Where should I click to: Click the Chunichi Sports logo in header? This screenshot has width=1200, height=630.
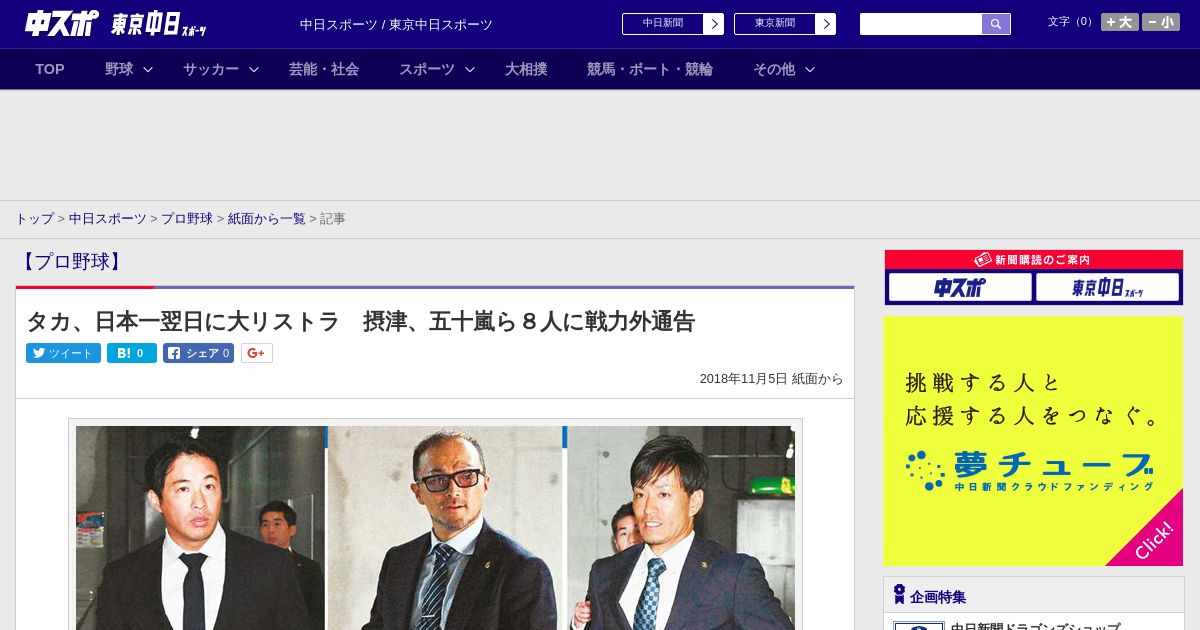click(61, 23)
